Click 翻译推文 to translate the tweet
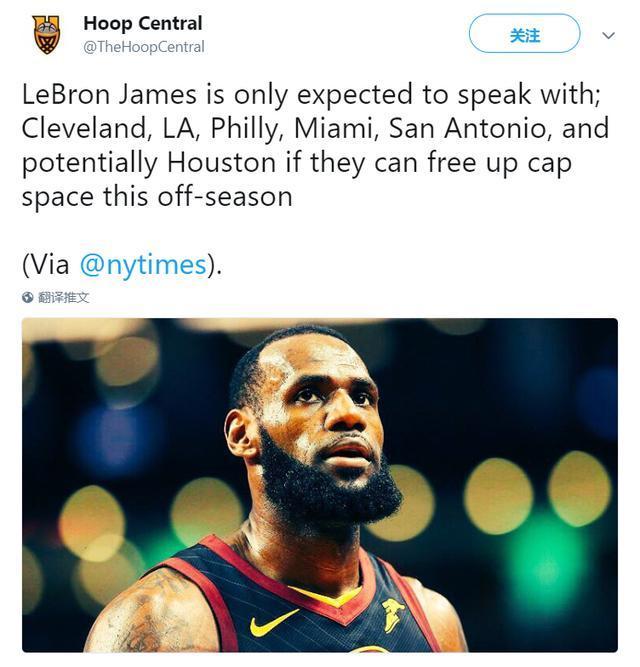The image size is (640, 667). [64, 297]
